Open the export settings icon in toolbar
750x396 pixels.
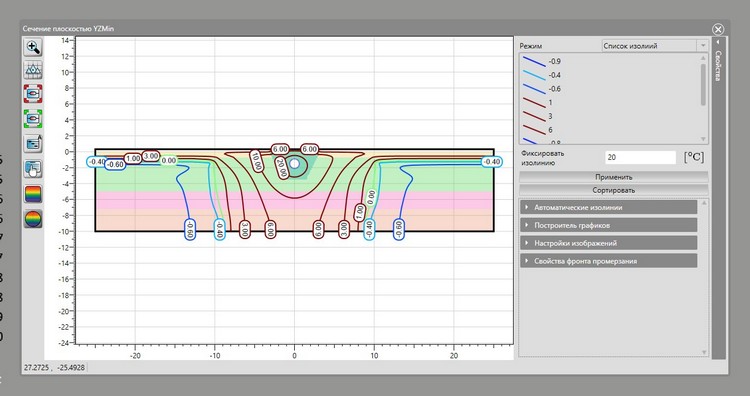point(33,143)
